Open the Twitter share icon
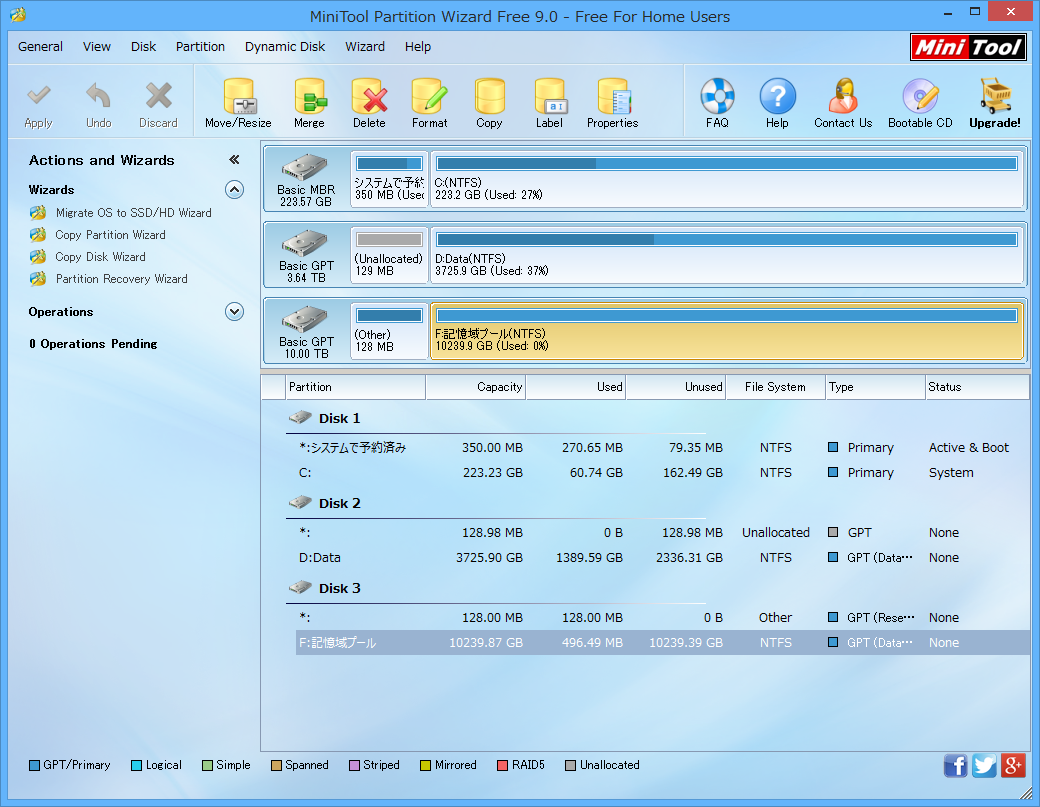1040x807 pixels. click(984, 766)
